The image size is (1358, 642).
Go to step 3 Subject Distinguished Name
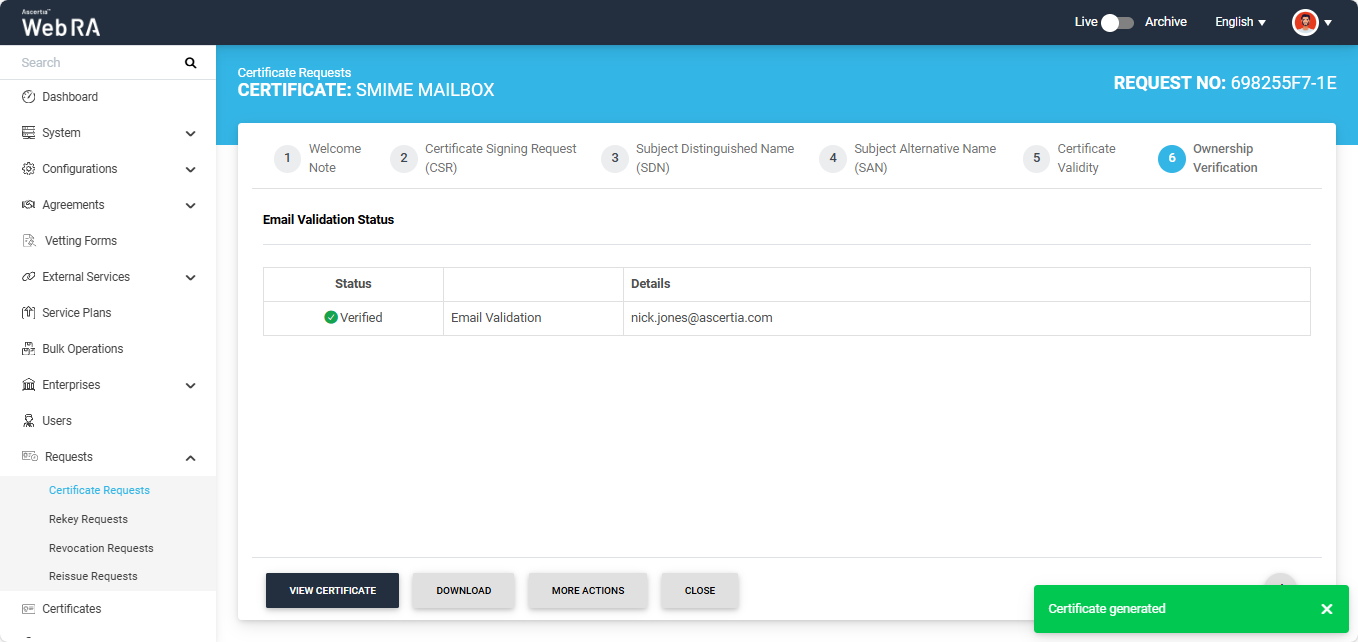[x=698, y=158]
